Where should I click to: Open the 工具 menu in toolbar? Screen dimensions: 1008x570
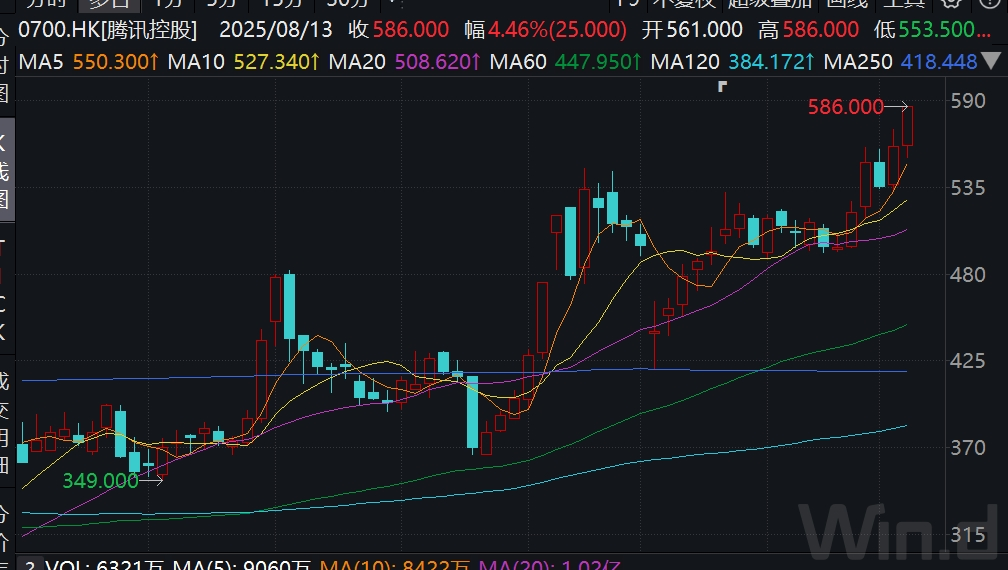(x=904, y=4)
